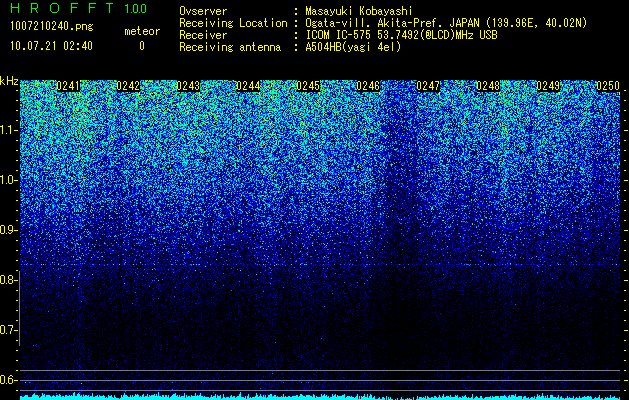Click the 0.7 frequency axis label
This screenshot has width=629, height=400.
(8, 330)
